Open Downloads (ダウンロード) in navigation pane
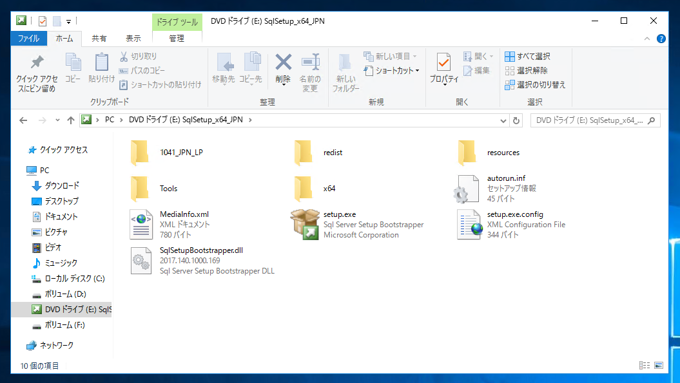 [x=56, y=186]
